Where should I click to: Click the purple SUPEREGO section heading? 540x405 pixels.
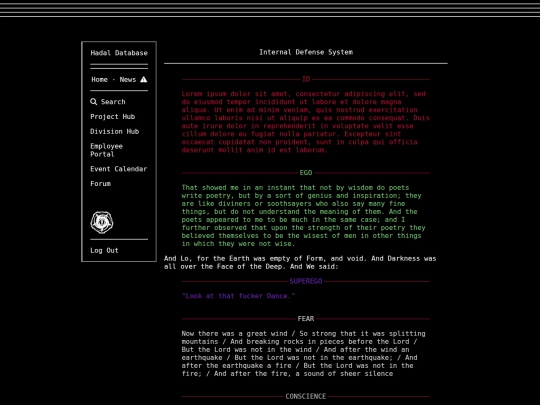(x=306, y=281)
